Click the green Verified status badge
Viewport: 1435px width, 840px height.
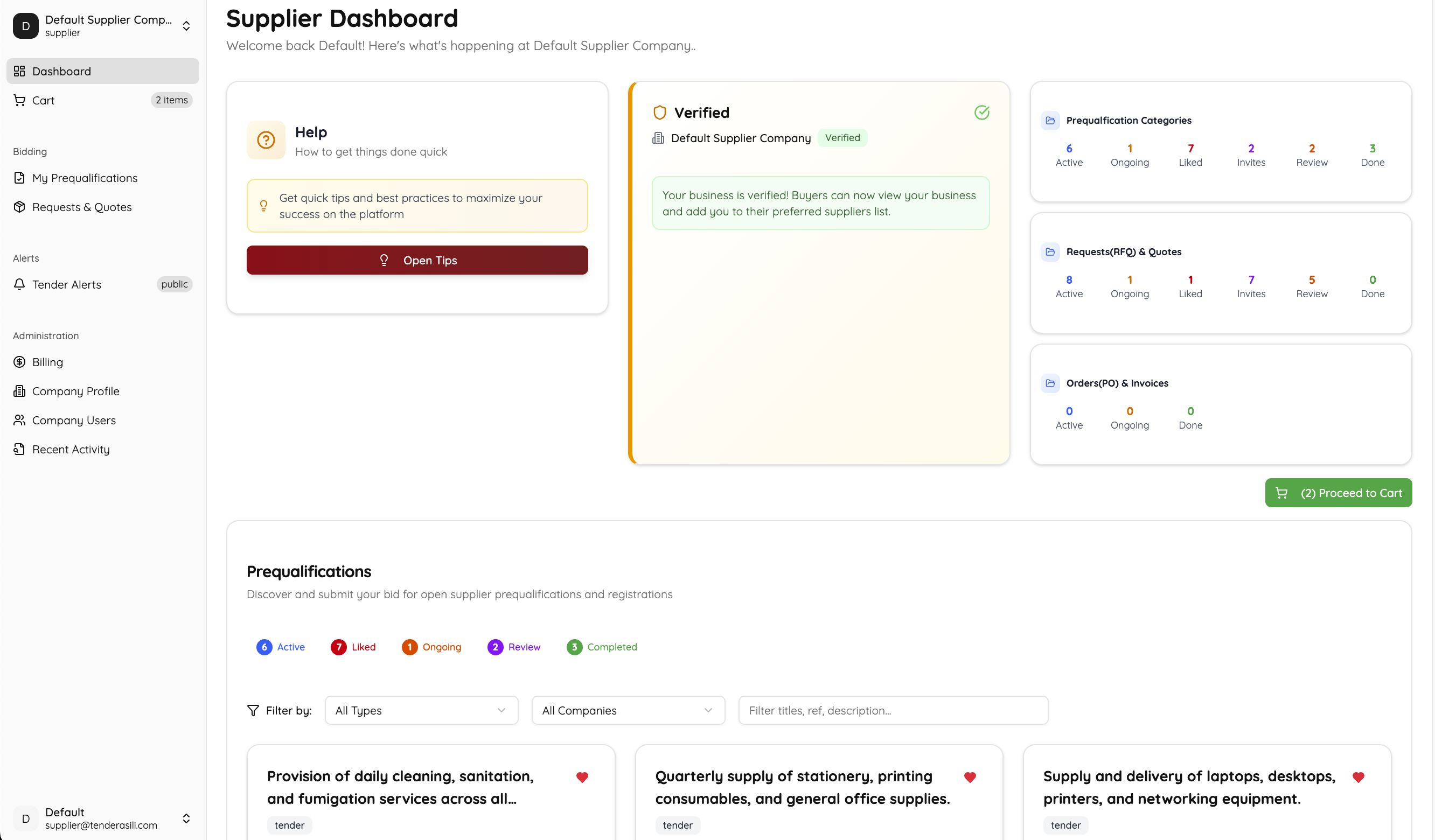(843, 138)
